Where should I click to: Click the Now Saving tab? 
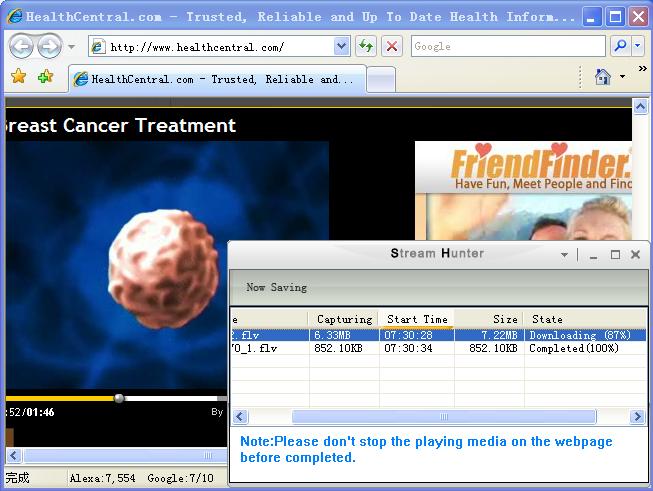277,287
